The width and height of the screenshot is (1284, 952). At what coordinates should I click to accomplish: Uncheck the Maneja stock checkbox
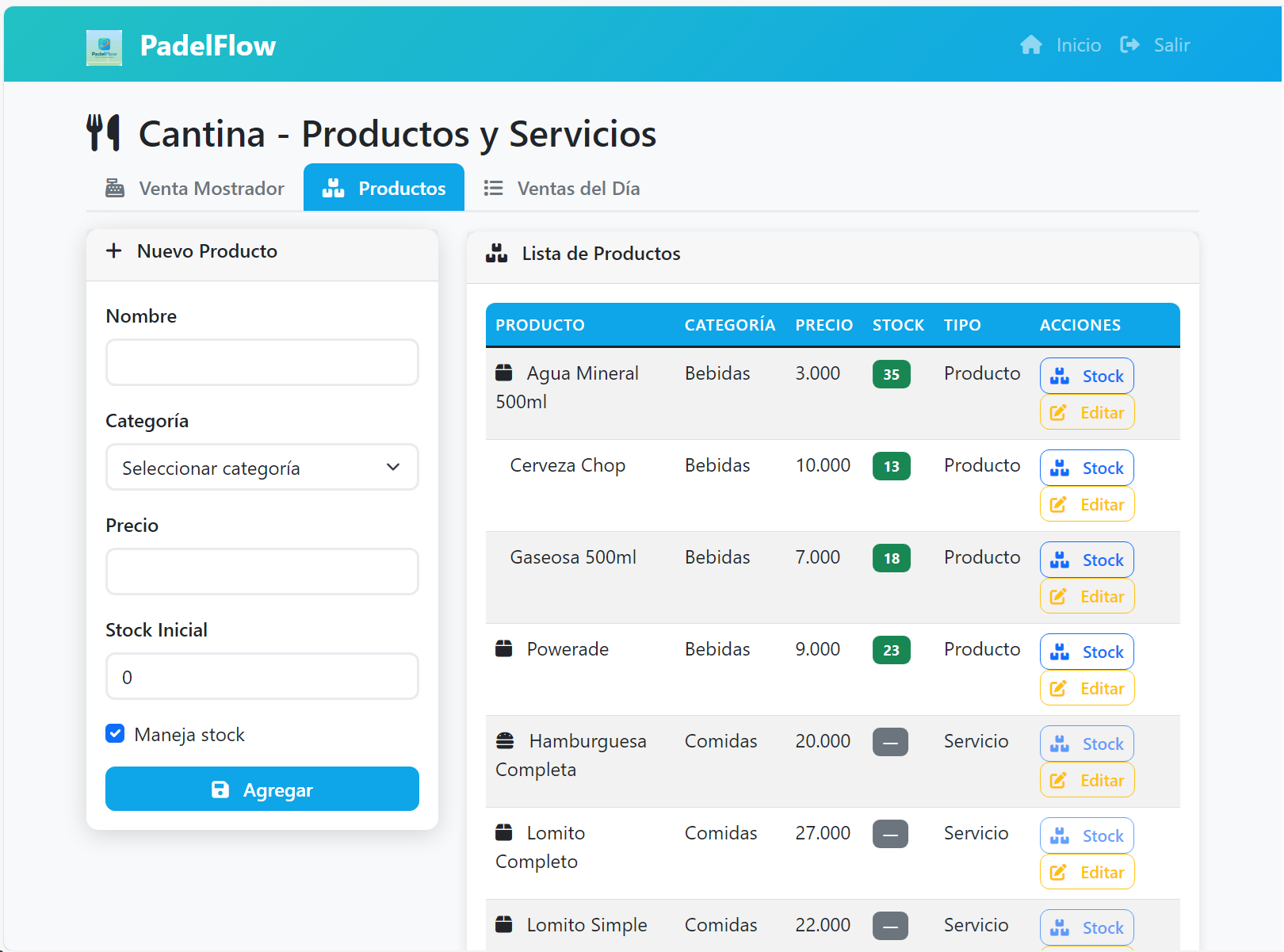click(x=116, y=734)
